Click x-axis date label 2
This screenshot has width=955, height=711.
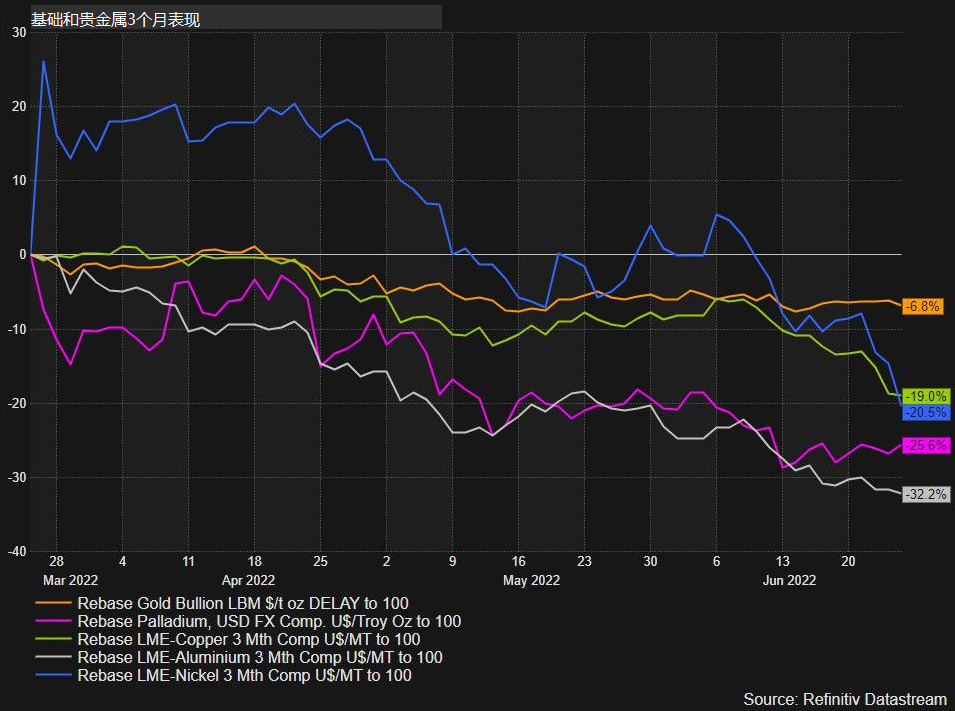coord(386,561)
